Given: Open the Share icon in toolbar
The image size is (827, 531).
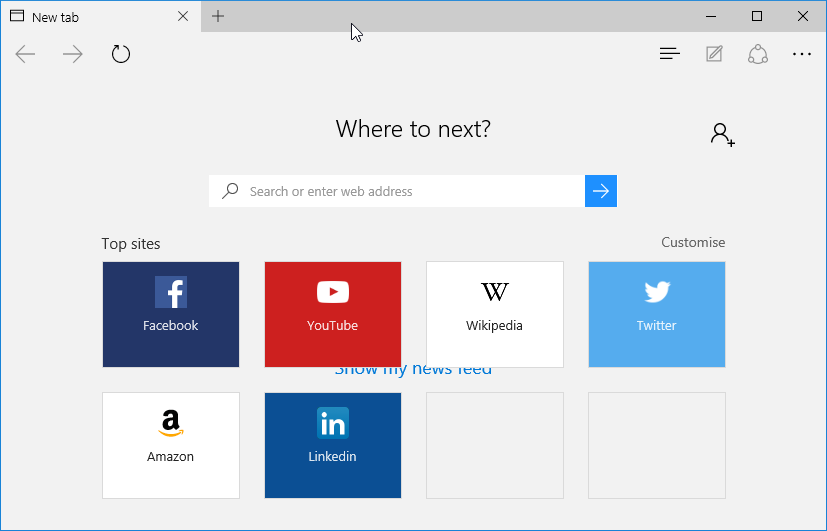Looking at the screenshot, I should pyautogui.click(x=758, y=54).
